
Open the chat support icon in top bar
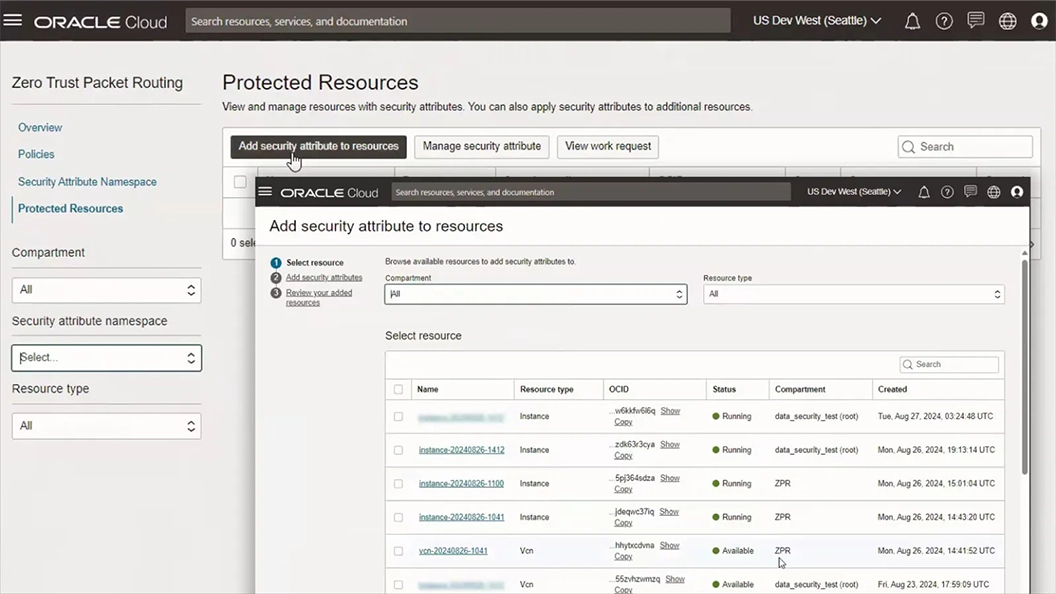[x=976, y=21]
